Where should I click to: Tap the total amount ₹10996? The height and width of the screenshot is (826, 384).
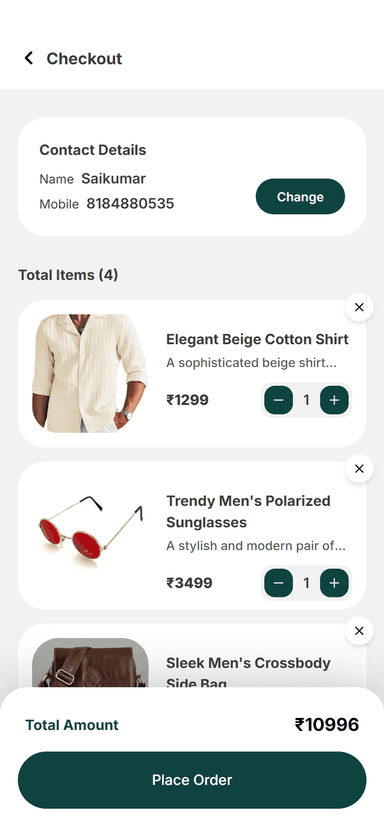[327, 725]
